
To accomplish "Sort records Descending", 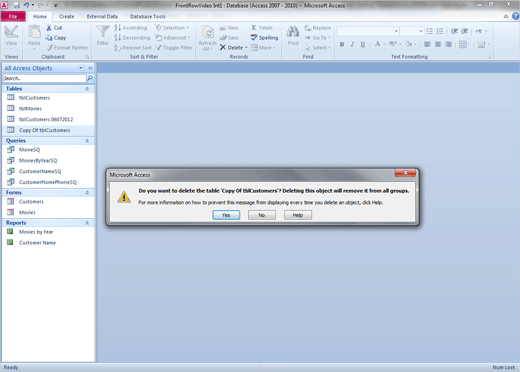I will click(132, 38).
